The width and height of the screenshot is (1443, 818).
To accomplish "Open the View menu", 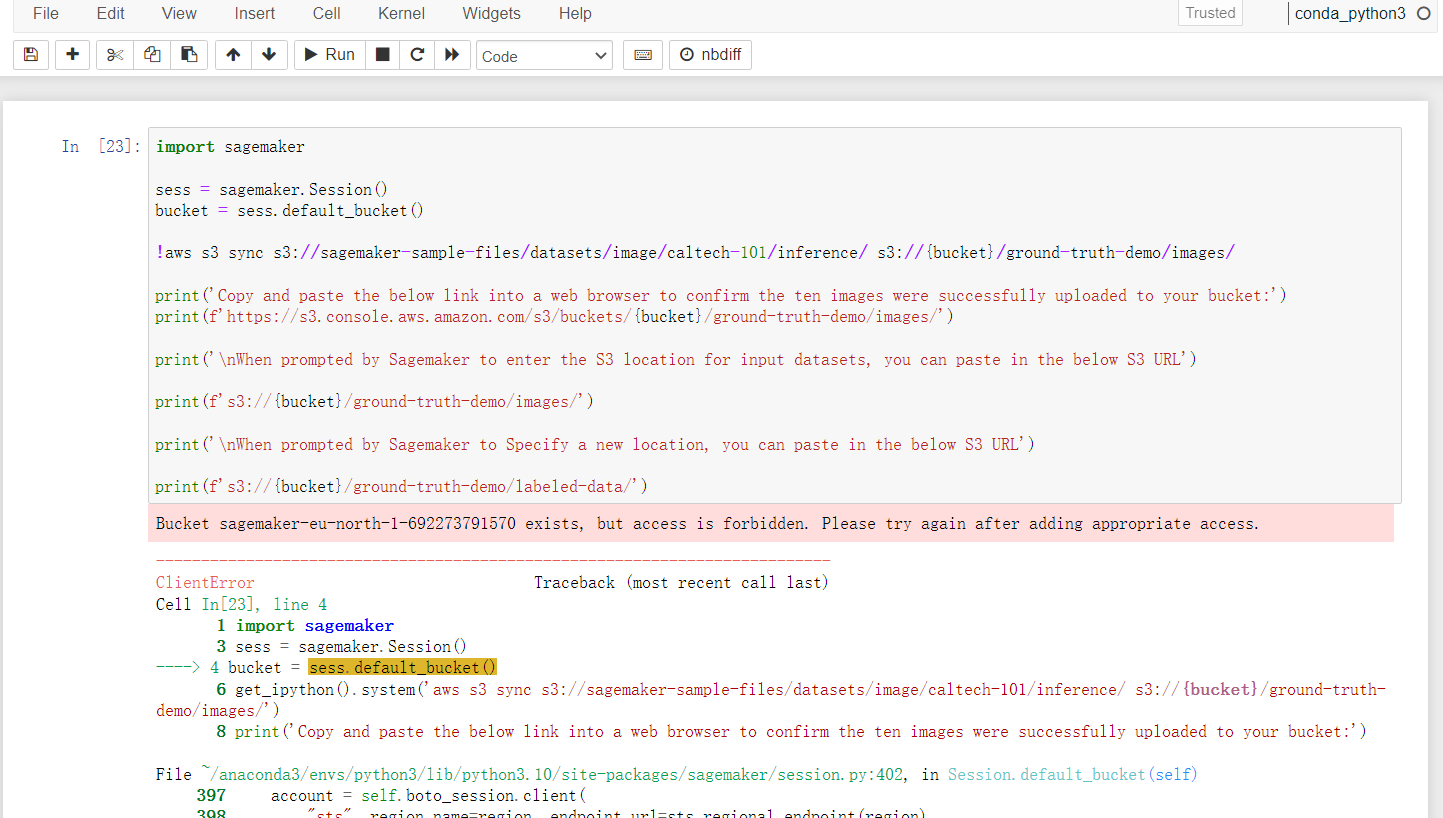I will (179, 14).
